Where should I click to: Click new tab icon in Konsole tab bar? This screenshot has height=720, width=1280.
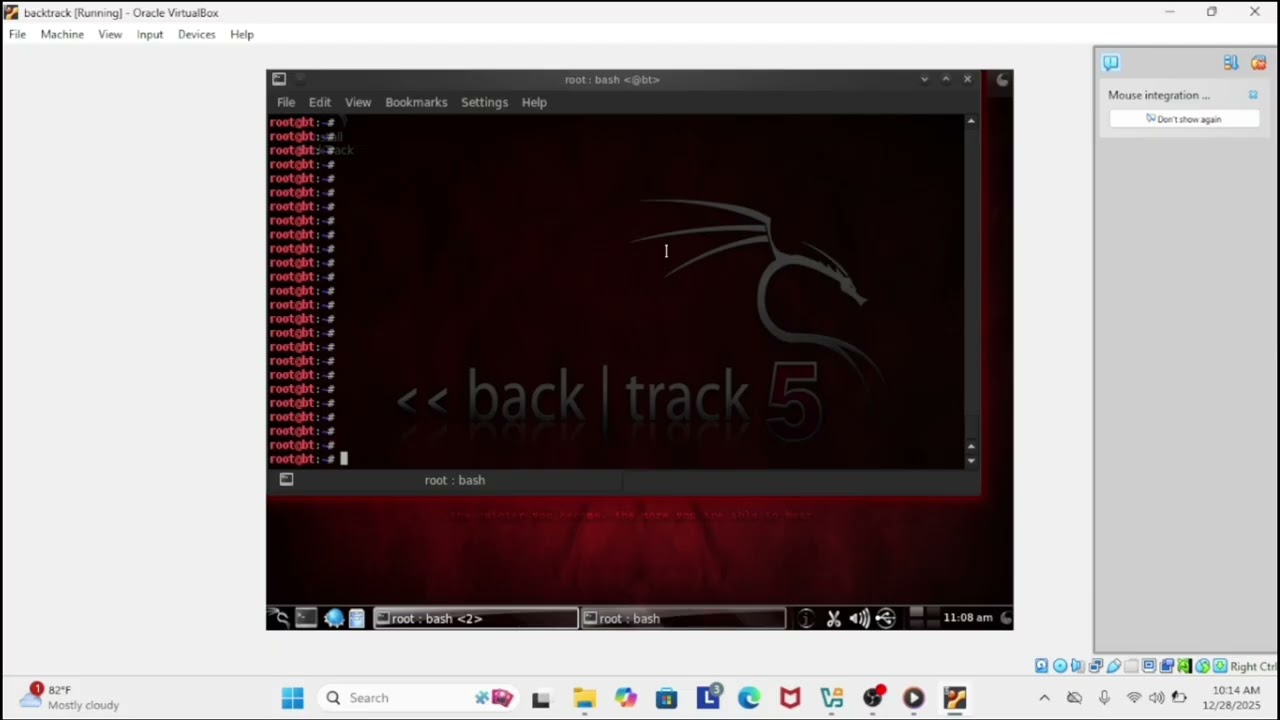286,480
